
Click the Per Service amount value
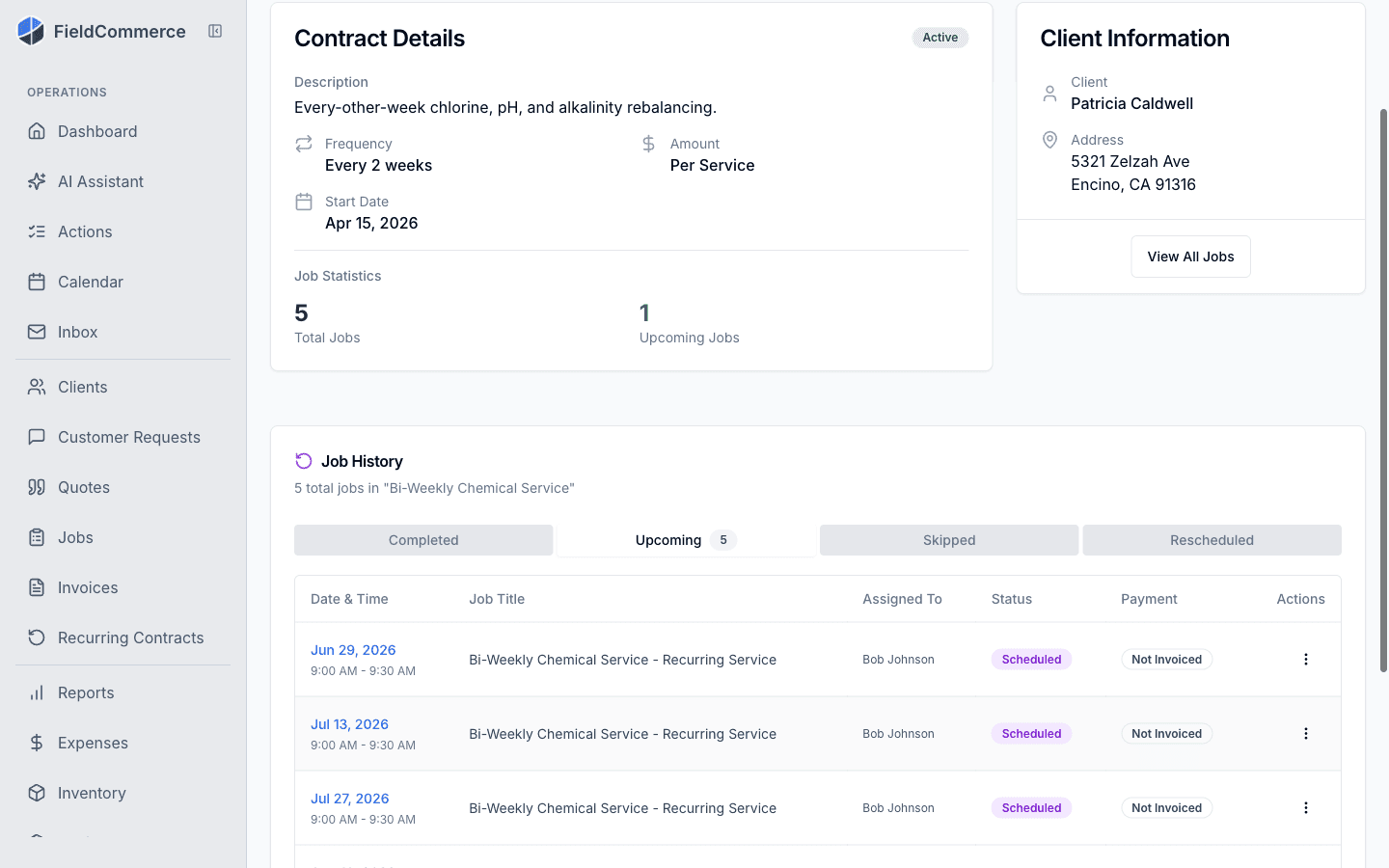coord(712,165)
